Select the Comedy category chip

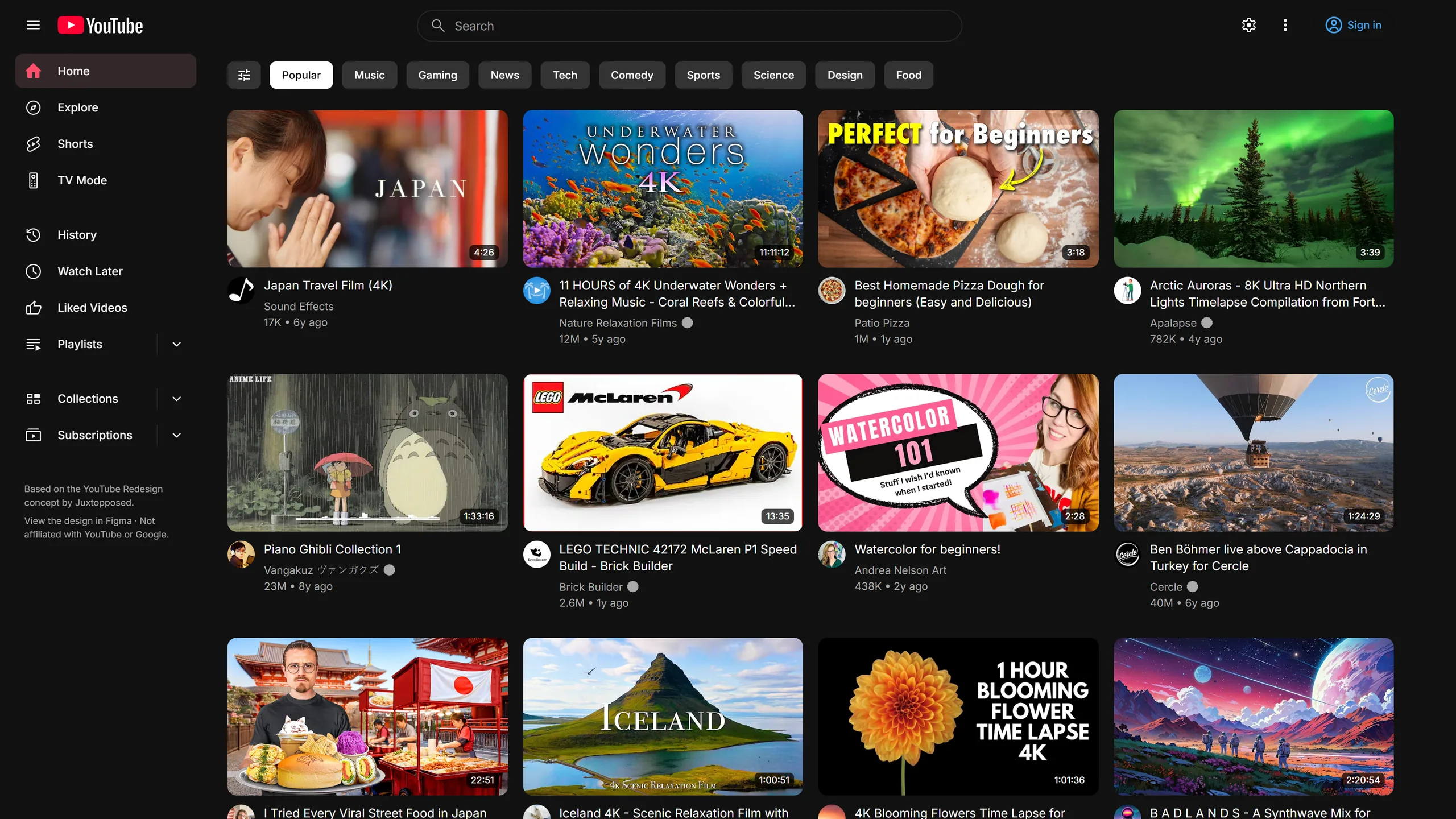[x=632, y=75]
